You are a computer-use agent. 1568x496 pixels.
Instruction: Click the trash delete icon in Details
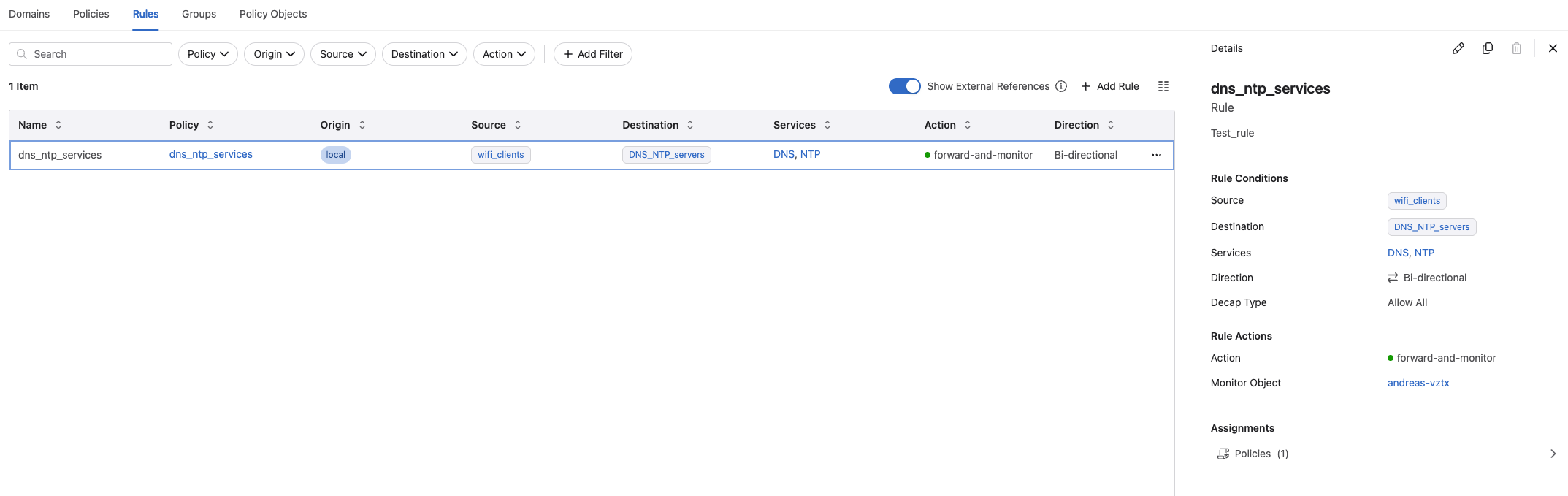[x=1516, y=48]
